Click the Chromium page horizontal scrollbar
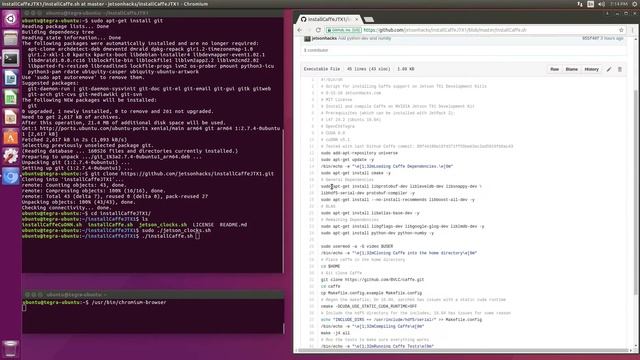The height and width of the screenshot is (360, 640). tap(463, 350)
